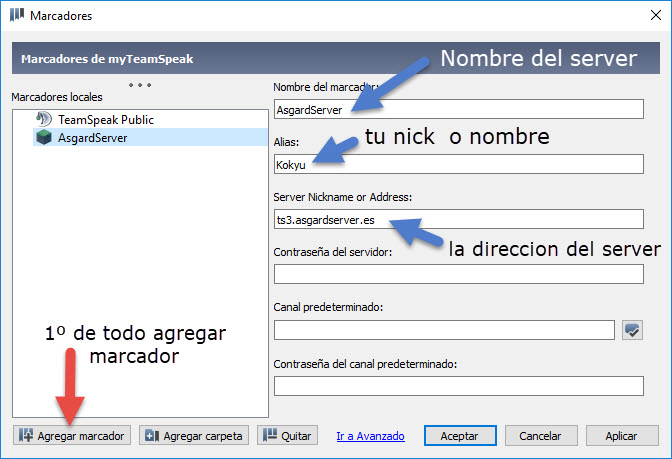The height and width of the screenshot is (459, 672).
Task: Click the Nombre del marcador input field
Action: point(459,109)
